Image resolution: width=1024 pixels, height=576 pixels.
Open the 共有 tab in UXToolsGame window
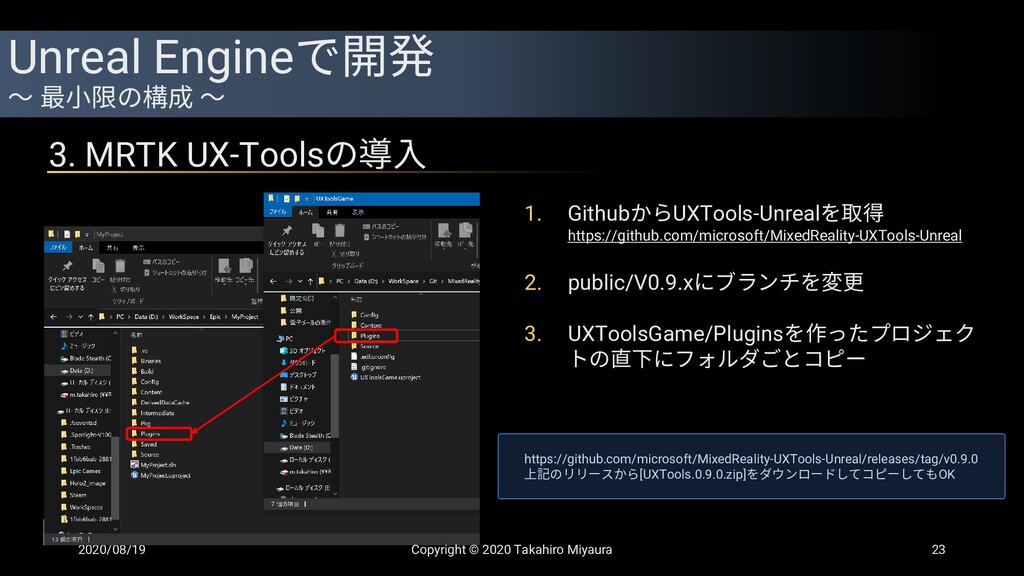[332, 212]
